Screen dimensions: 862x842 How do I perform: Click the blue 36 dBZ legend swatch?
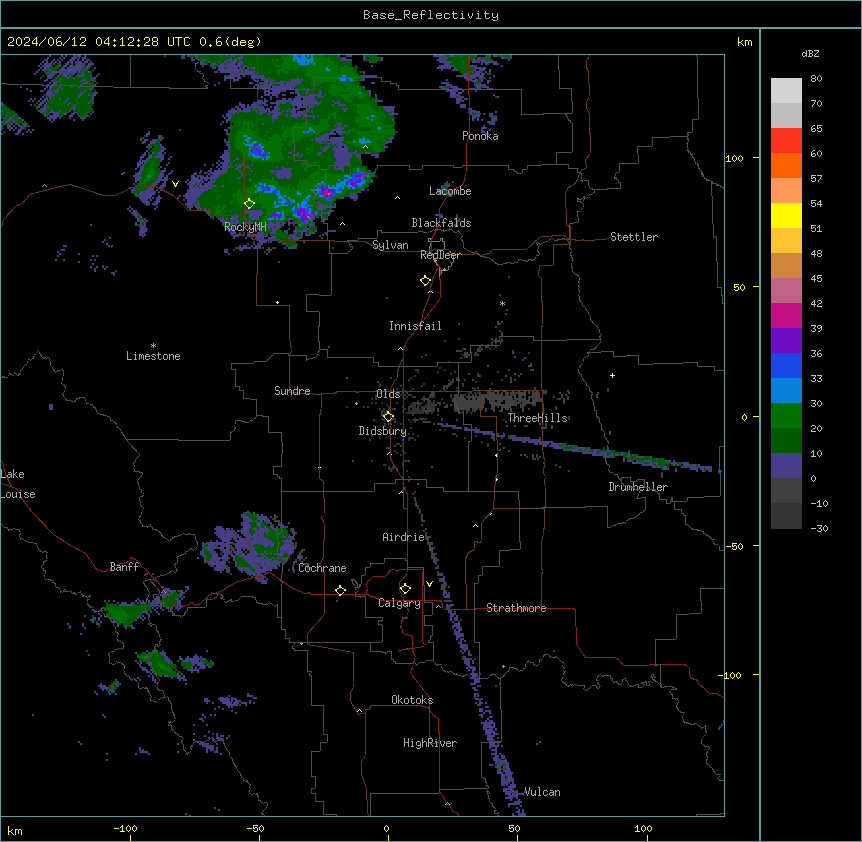(x=786, y=365)
